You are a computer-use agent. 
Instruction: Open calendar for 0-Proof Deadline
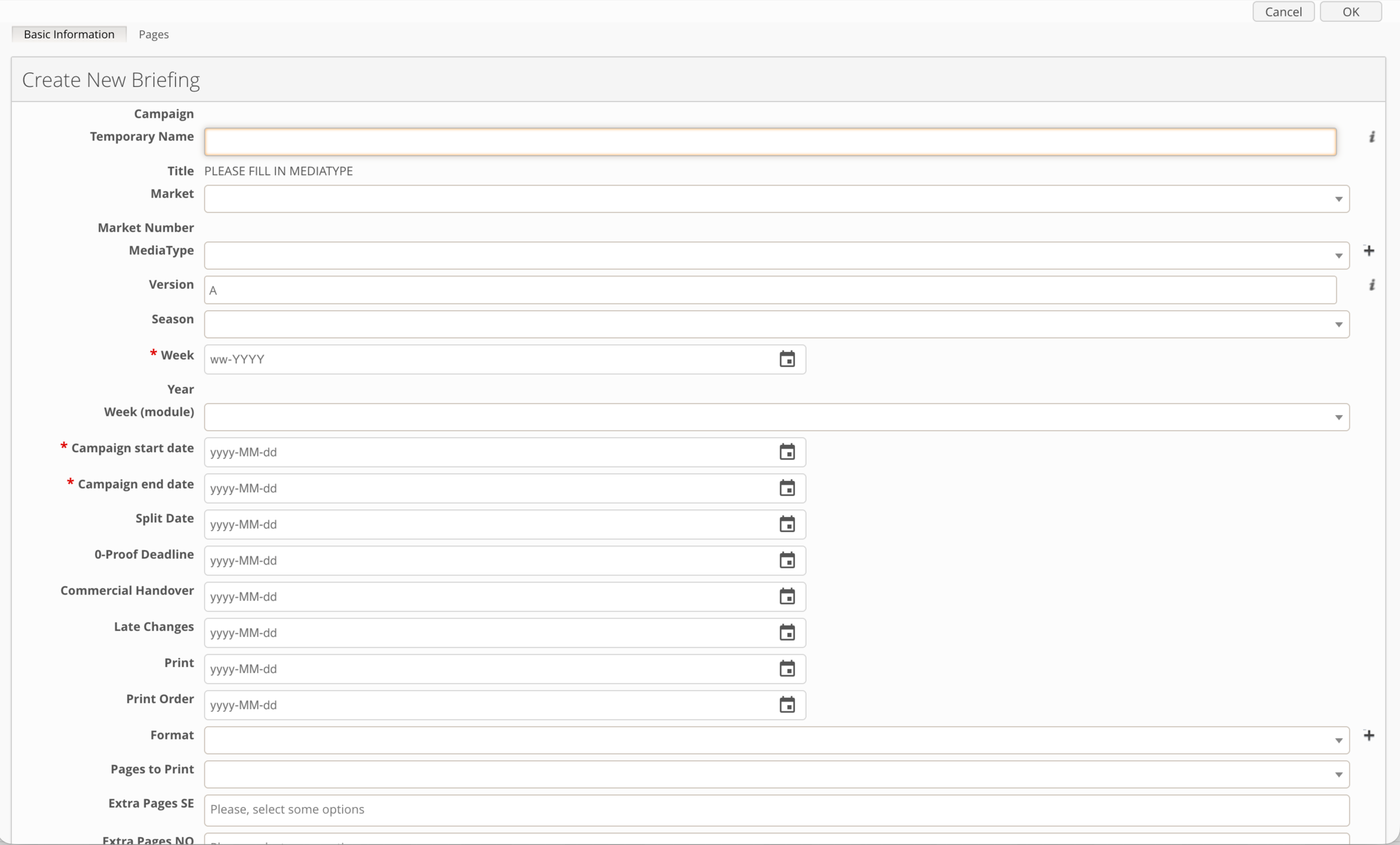point(787,560)
